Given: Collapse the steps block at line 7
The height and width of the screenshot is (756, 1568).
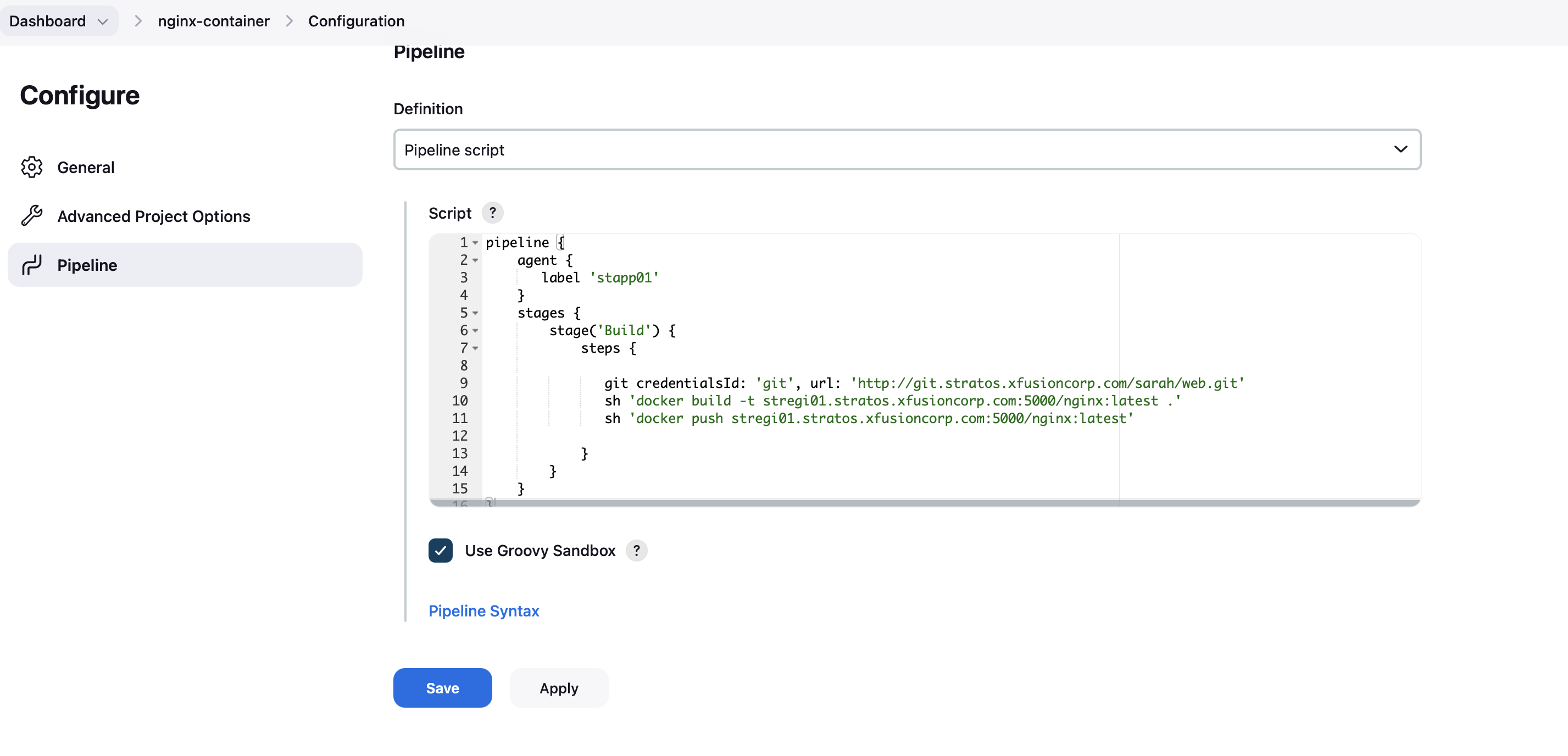Looking at the screenshot, I should click(475, 348).
